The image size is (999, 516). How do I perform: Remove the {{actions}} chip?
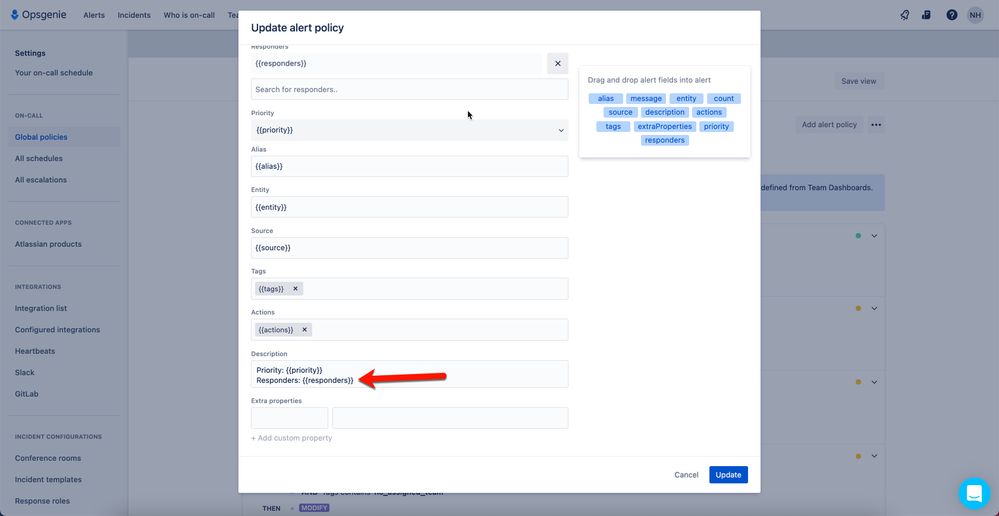click(305, 329)
